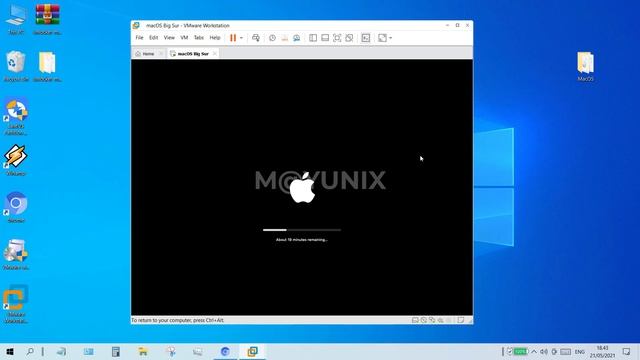The image size is (640, 360).
Task: Open File Explorer from the taskbar
Action: [143, 351]
